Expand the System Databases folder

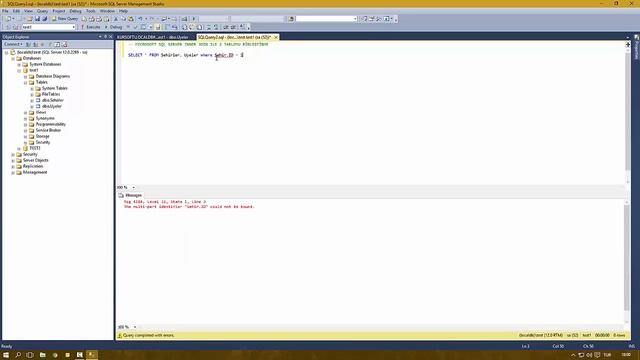pos(19,64)
